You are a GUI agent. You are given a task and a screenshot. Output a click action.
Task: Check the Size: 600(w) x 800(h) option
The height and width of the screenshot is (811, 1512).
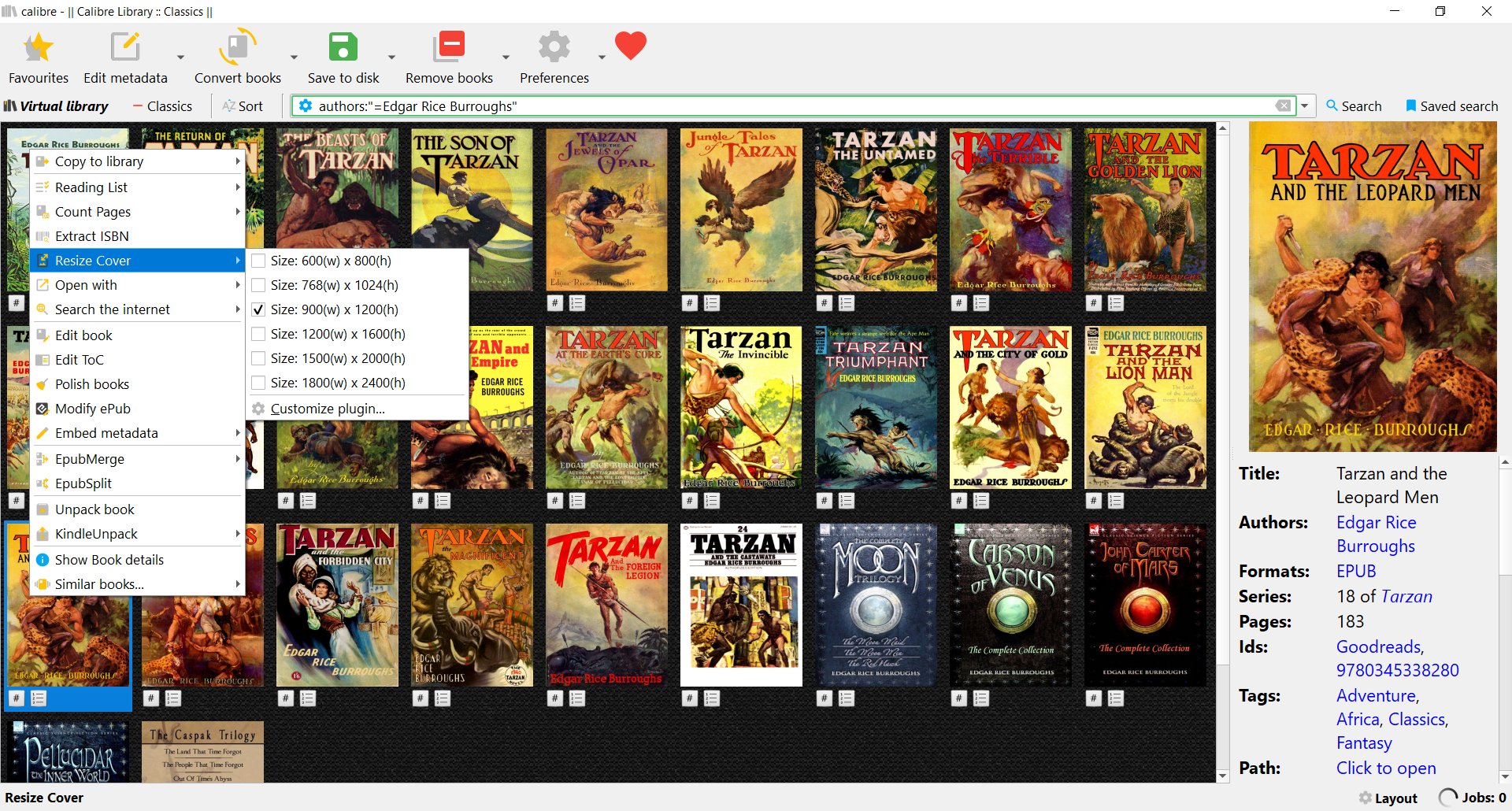tap(258, 261)
